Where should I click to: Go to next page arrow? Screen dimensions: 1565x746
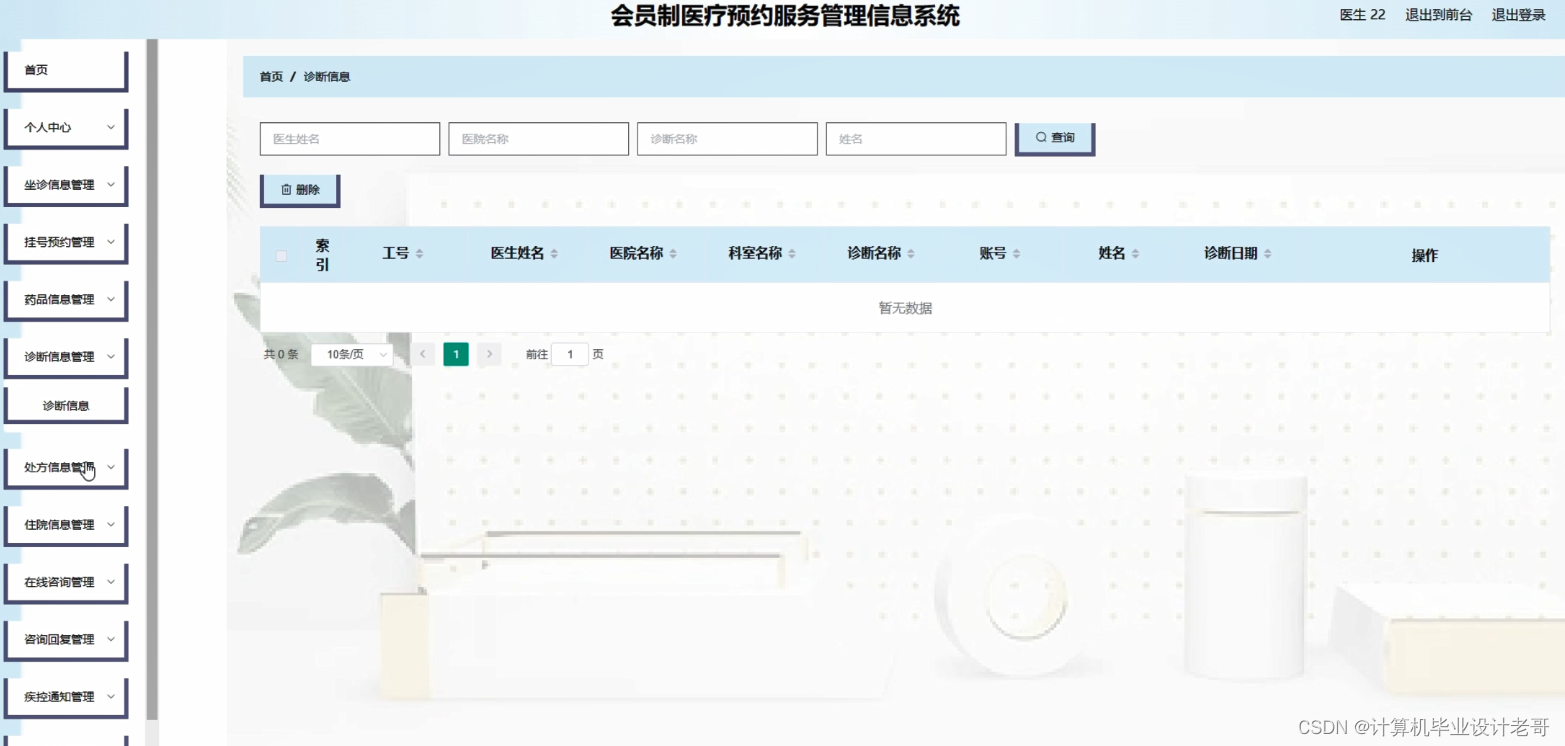pos(489,354)
